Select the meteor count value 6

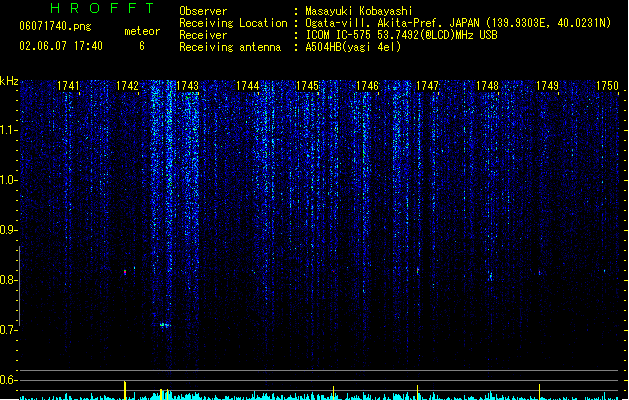point(142,46)
